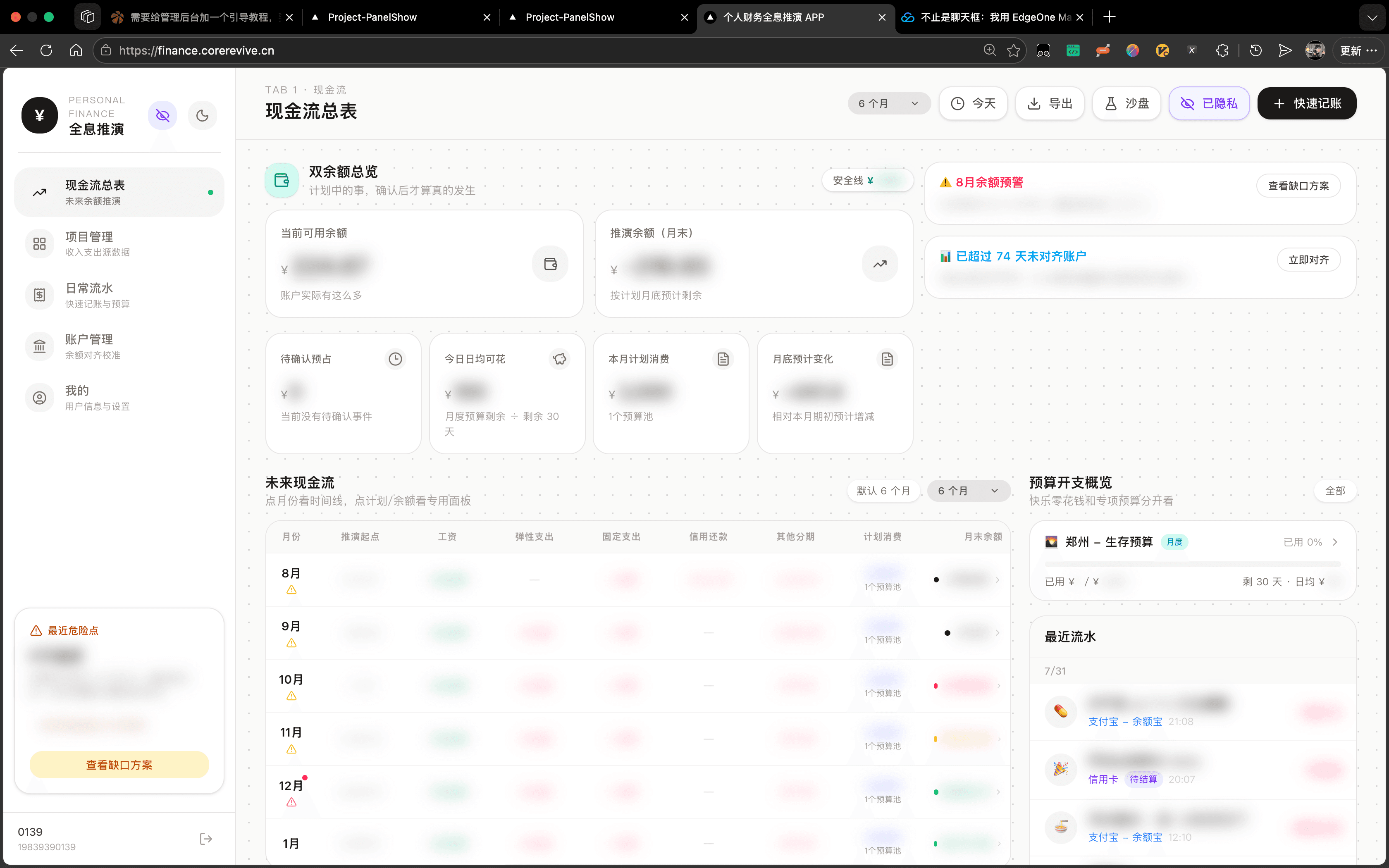Screen dimensions: 1389x868
Task: Click the 月末余额 column header
Action: [x=983, y=536]
